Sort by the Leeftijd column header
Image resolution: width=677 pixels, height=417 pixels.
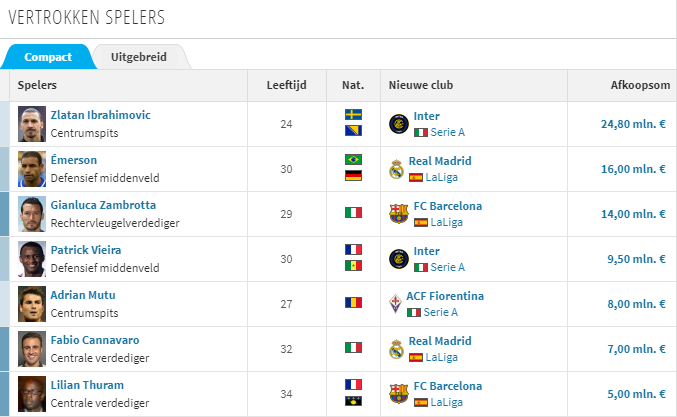coord(286,85)
